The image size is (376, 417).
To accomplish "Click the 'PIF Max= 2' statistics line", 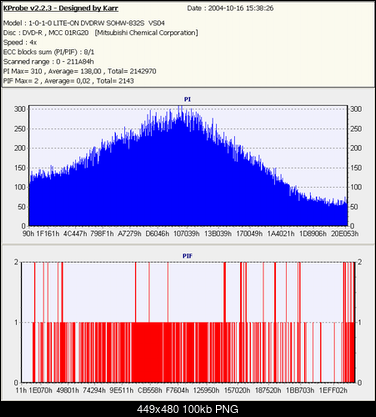I will click(x=69, y=81).
